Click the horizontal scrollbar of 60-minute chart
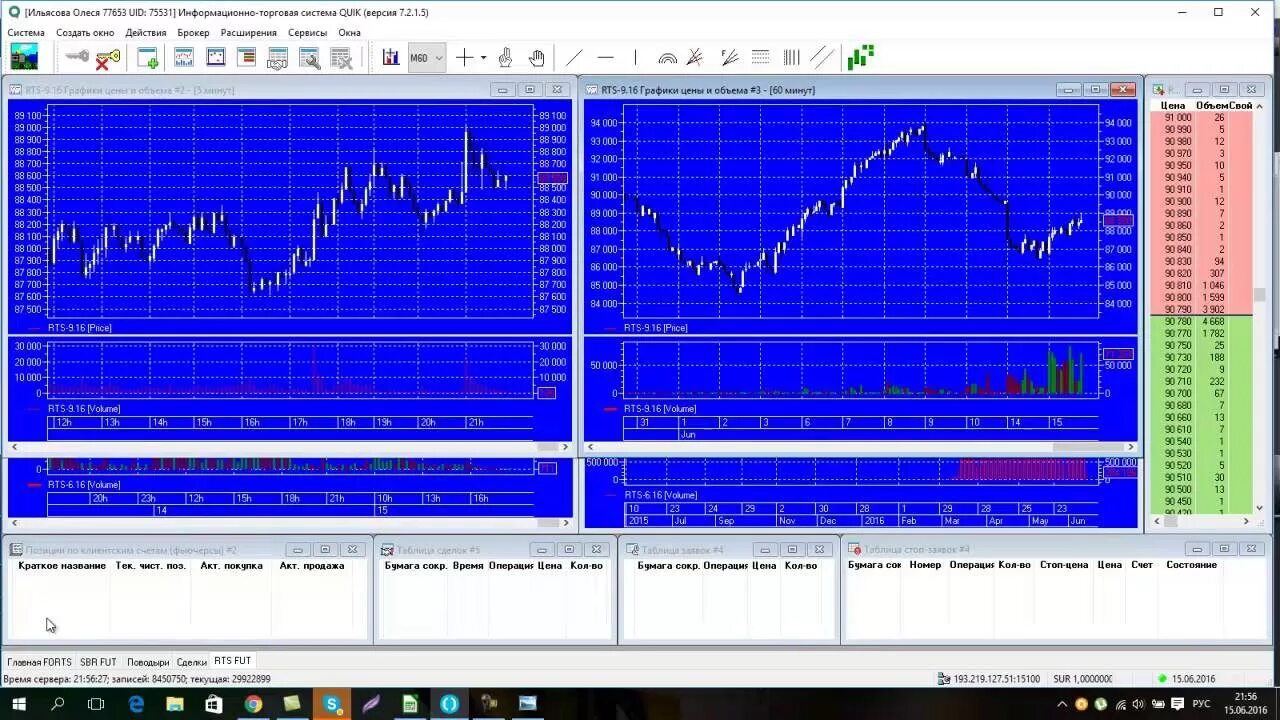Viewport: 1280px width, 720px height. coord(860,447)
